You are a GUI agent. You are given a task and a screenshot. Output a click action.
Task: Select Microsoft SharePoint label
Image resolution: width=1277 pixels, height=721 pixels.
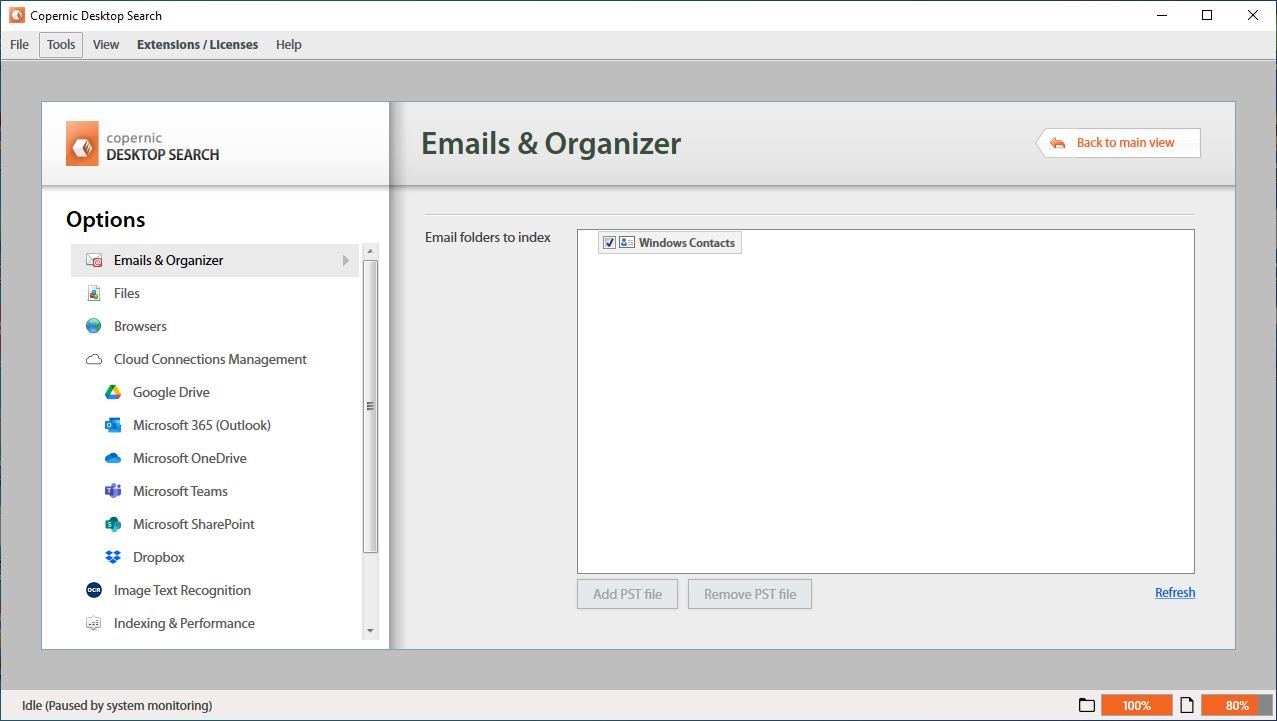194,524
